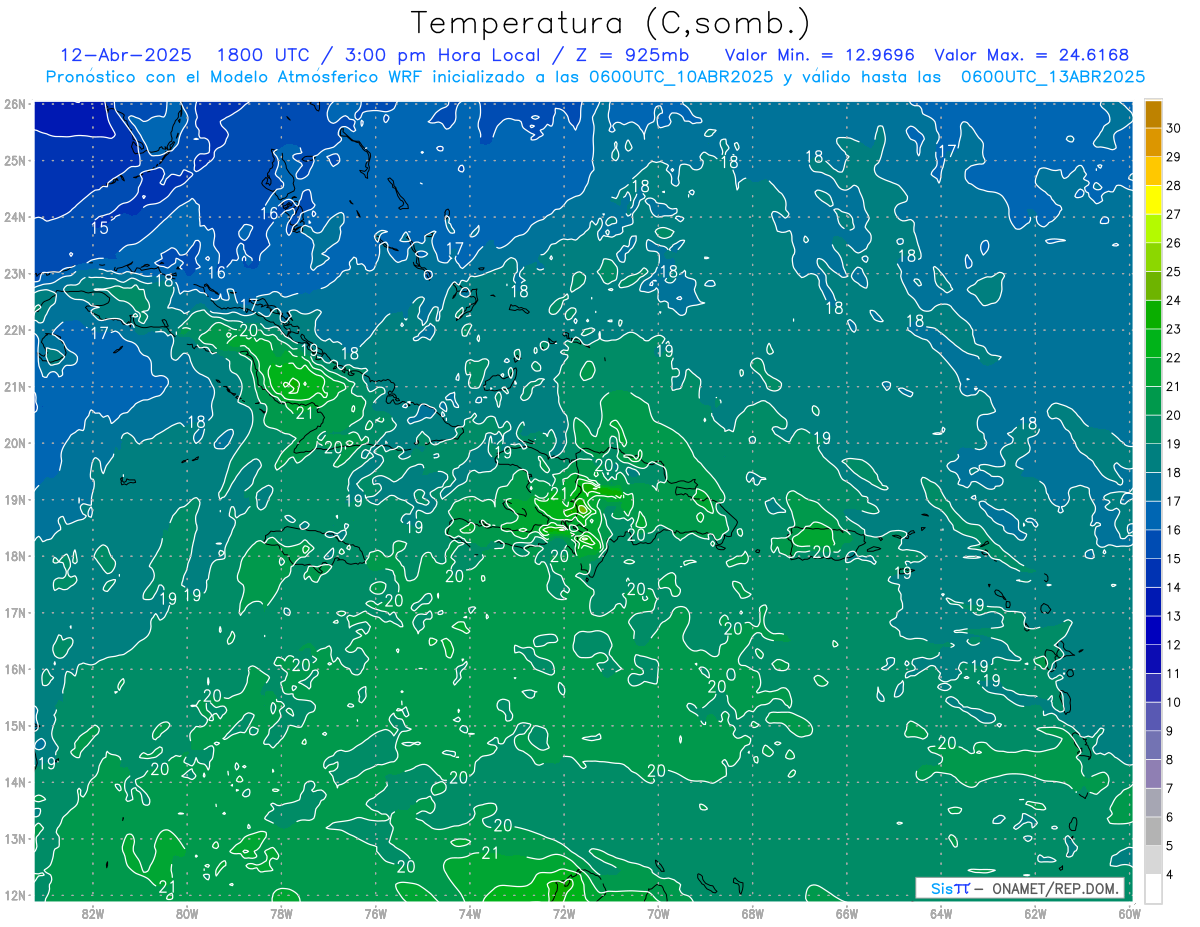Click the '20N' latitude axis label
The width and height of the screenshot is (1200, 927).
[14, 443]
